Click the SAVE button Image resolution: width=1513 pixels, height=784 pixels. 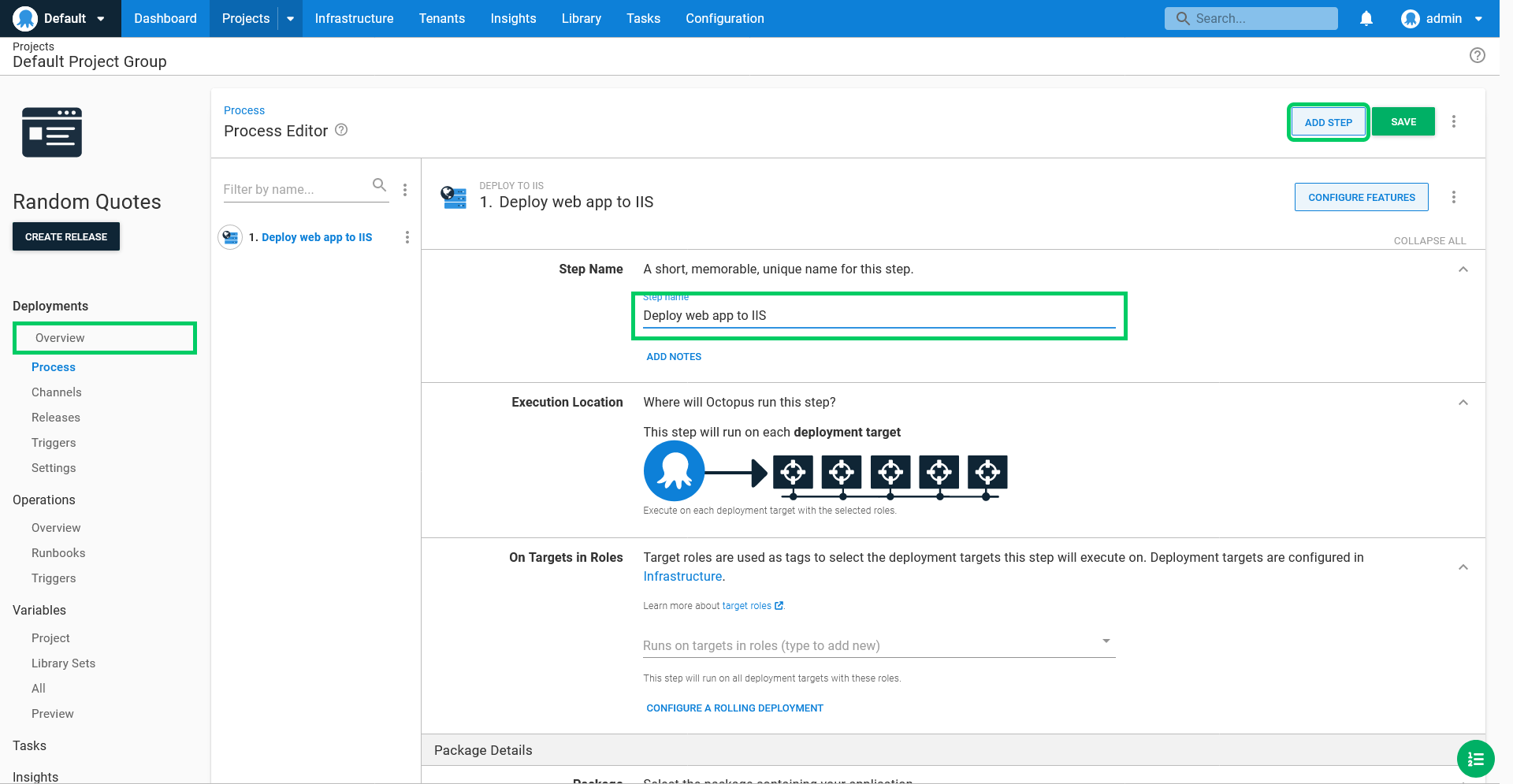(1403, 121)
